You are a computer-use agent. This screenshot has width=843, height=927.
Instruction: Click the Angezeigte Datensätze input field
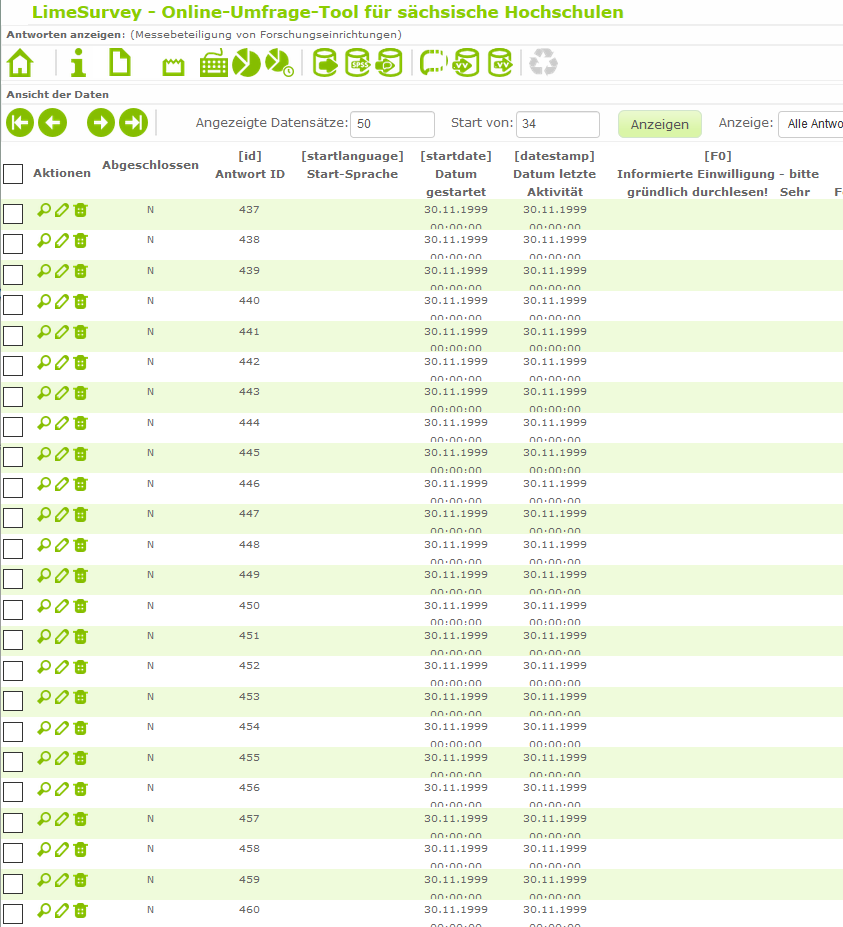[x=392, y=124]
